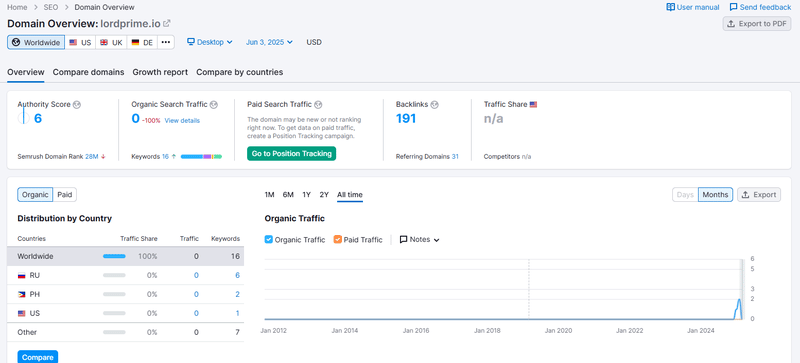The image size is (800, 363).
Task: Click the chart Export button
Action: click(x=759, y=195)
